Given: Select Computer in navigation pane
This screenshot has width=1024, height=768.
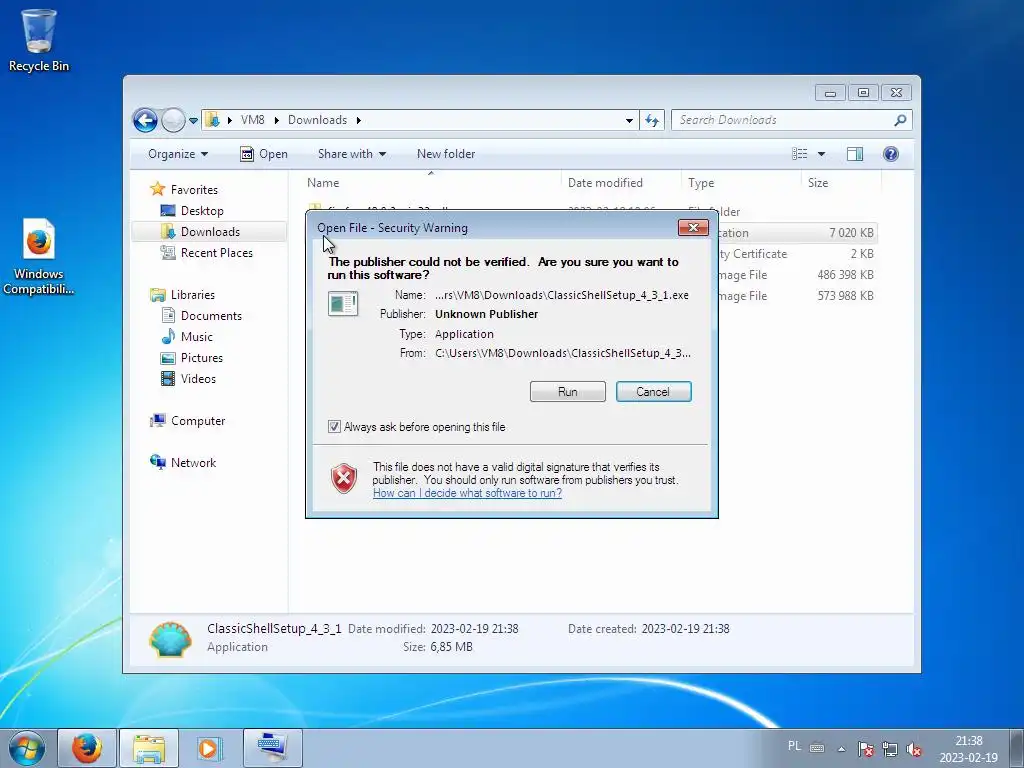Looking at the screenshot, I should (x=188, y=421).
